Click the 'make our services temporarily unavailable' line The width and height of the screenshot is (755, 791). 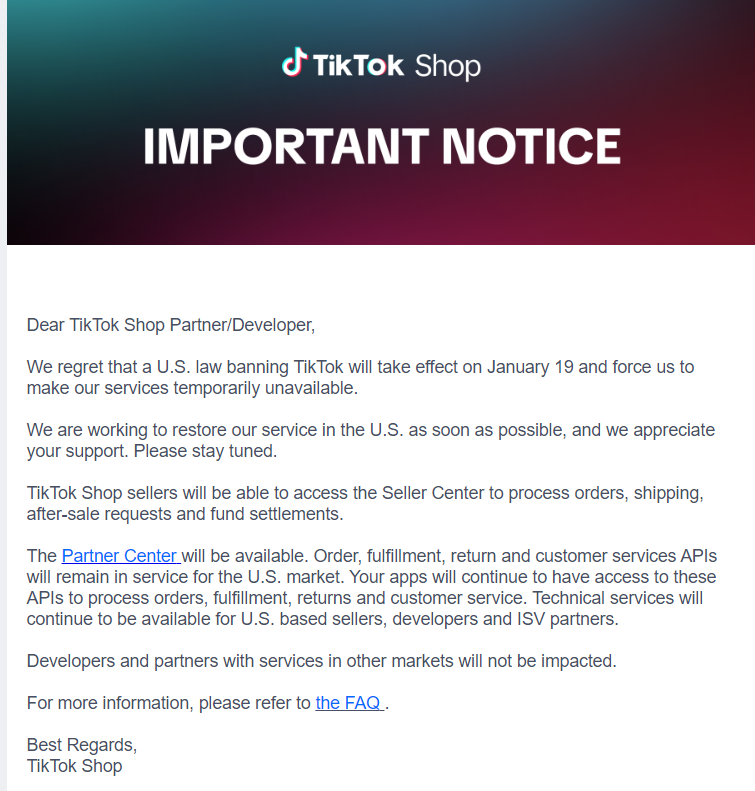192,388
